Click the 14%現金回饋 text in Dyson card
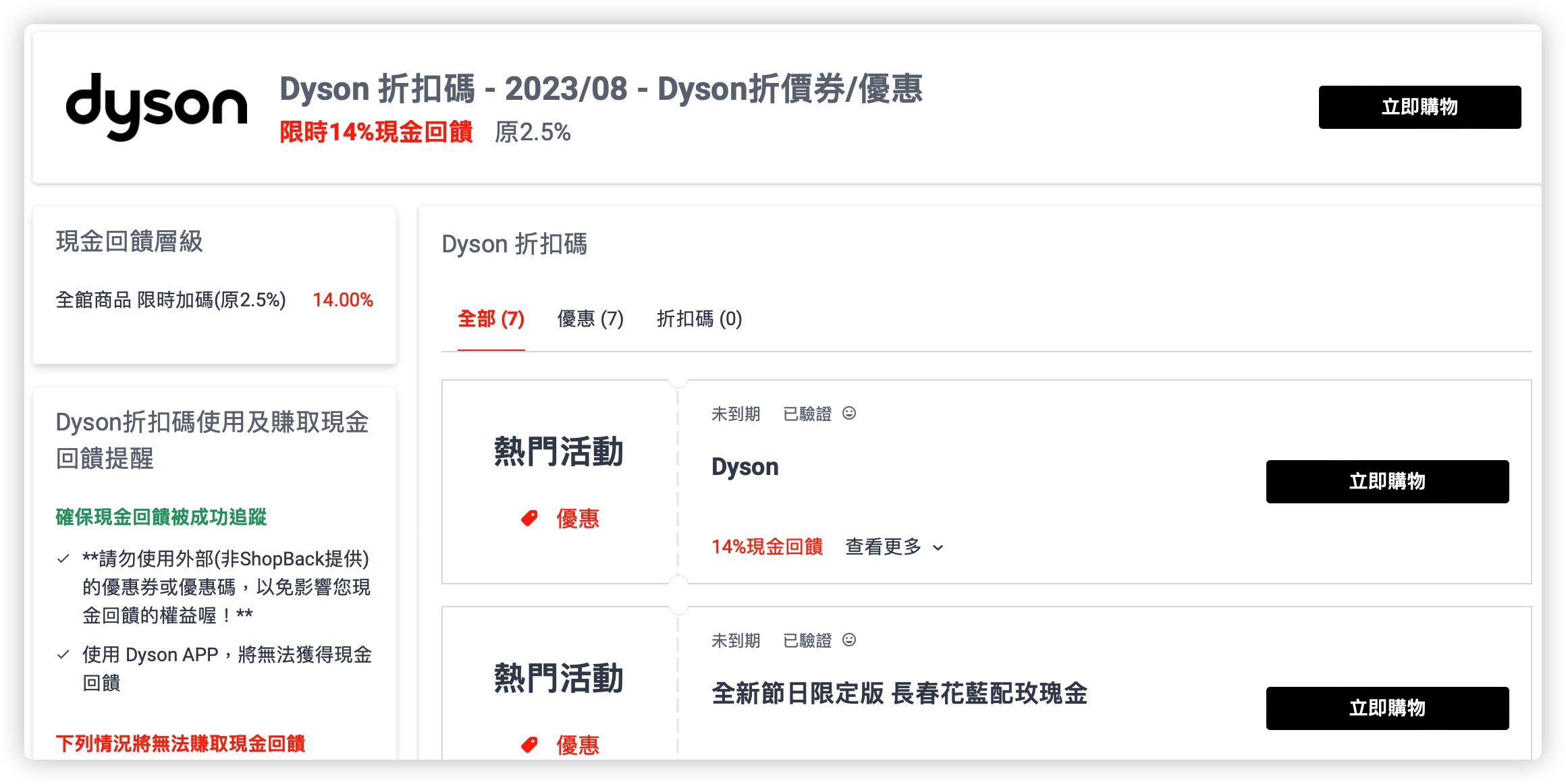 [x=767, y=547]
